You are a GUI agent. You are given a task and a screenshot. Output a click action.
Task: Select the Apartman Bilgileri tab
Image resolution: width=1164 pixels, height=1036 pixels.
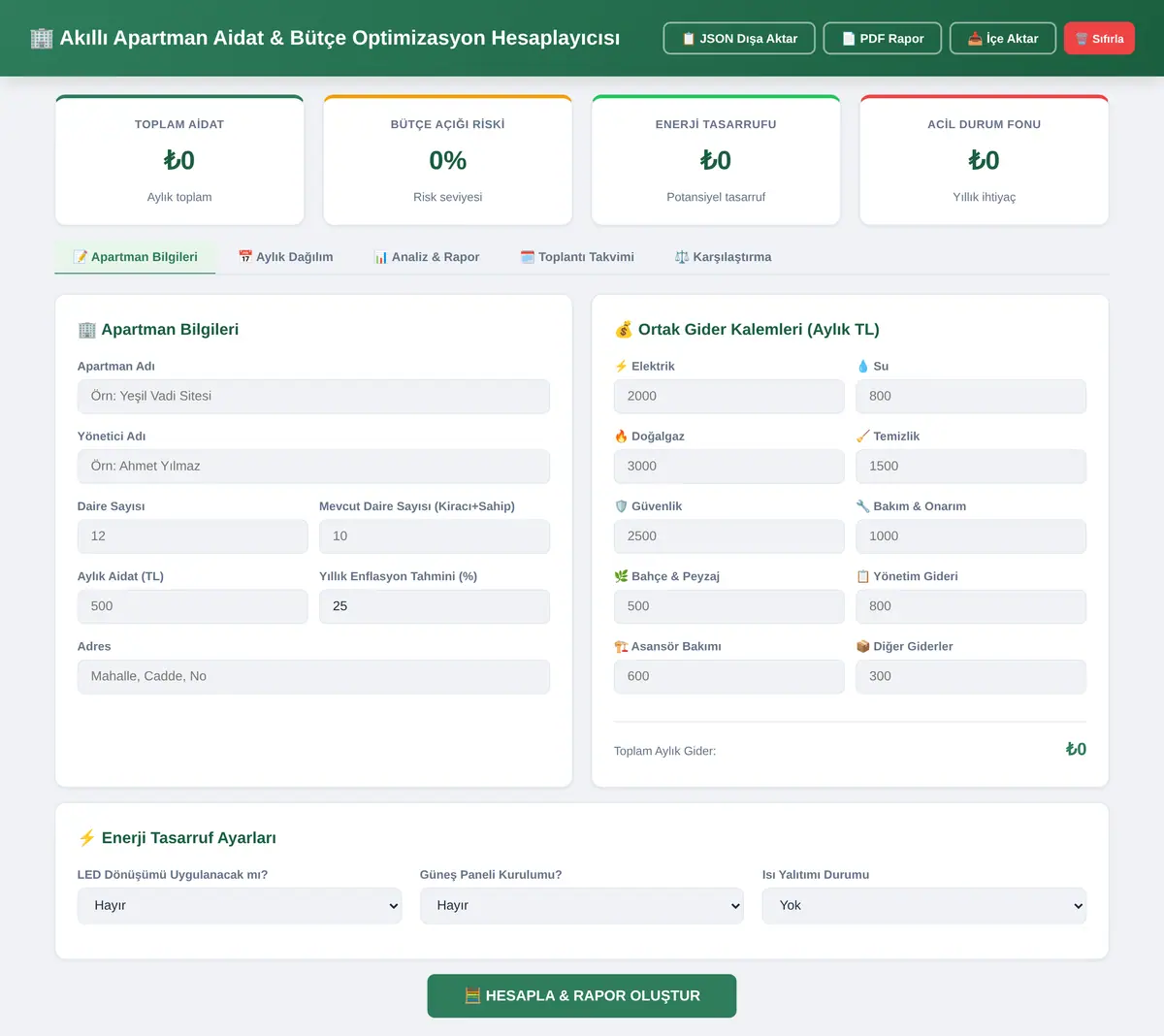pos(135,257)
